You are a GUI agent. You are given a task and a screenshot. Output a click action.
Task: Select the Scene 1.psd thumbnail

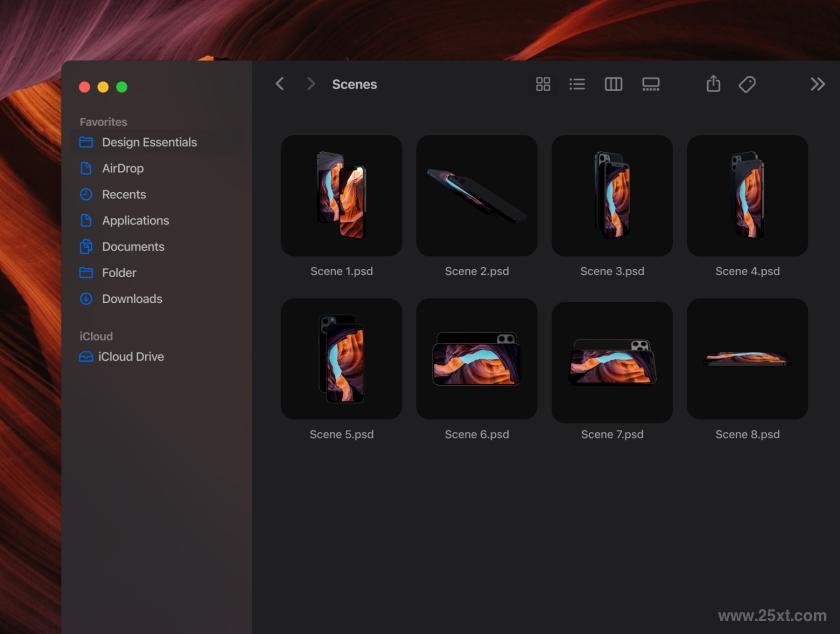click(341, 196)
